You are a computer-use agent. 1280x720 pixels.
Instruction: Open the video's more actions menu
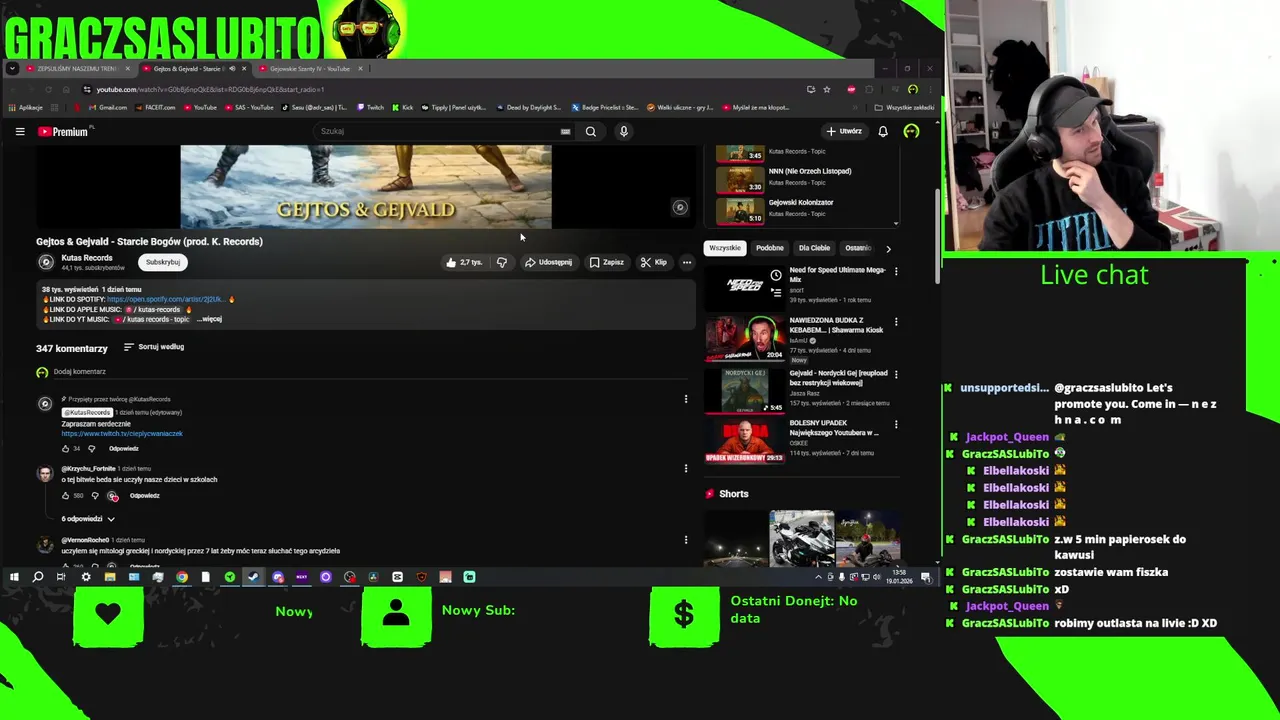coord(687,262)
